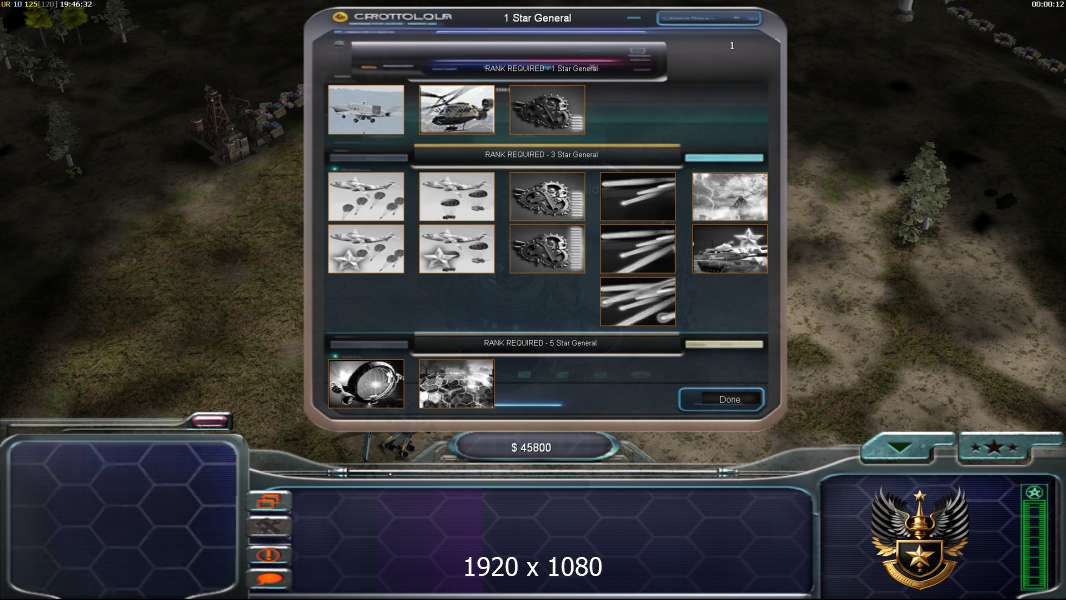This screenshot has height=600, width=1066.
Task: Click the green power level meter
Action: [1034, 537]
